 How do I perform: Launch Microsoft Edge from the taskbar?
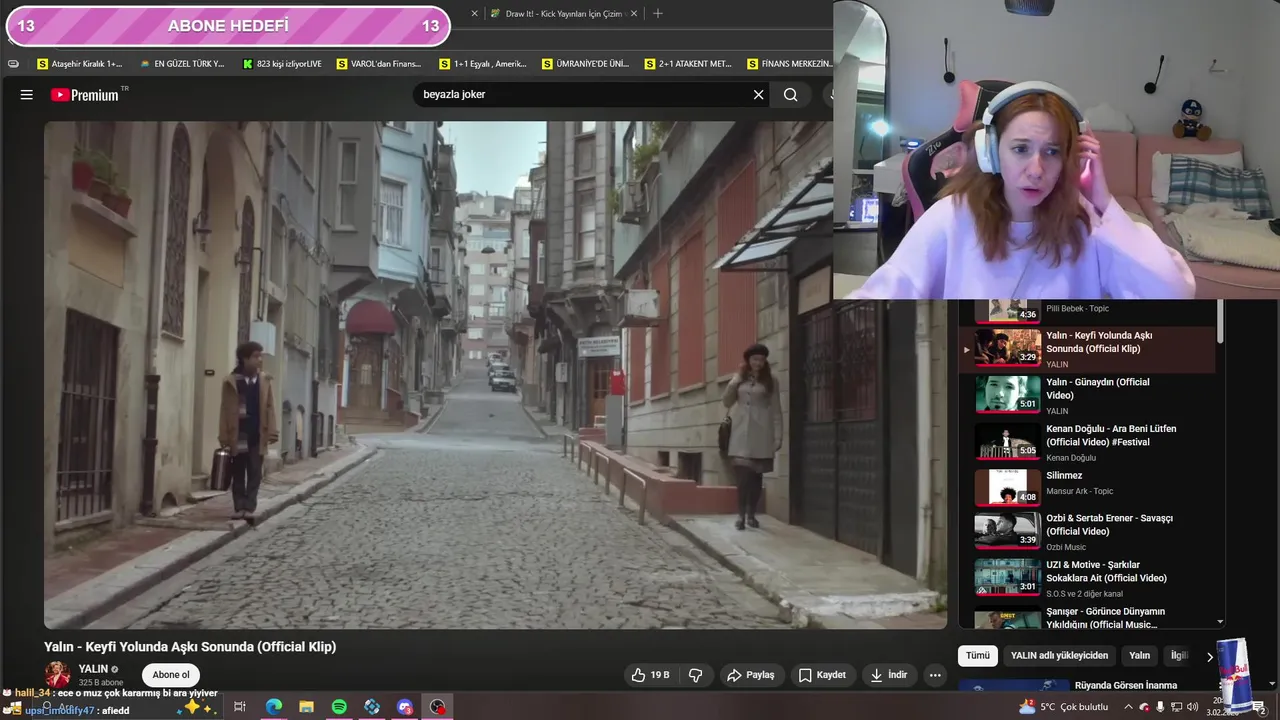pos(273,707)
